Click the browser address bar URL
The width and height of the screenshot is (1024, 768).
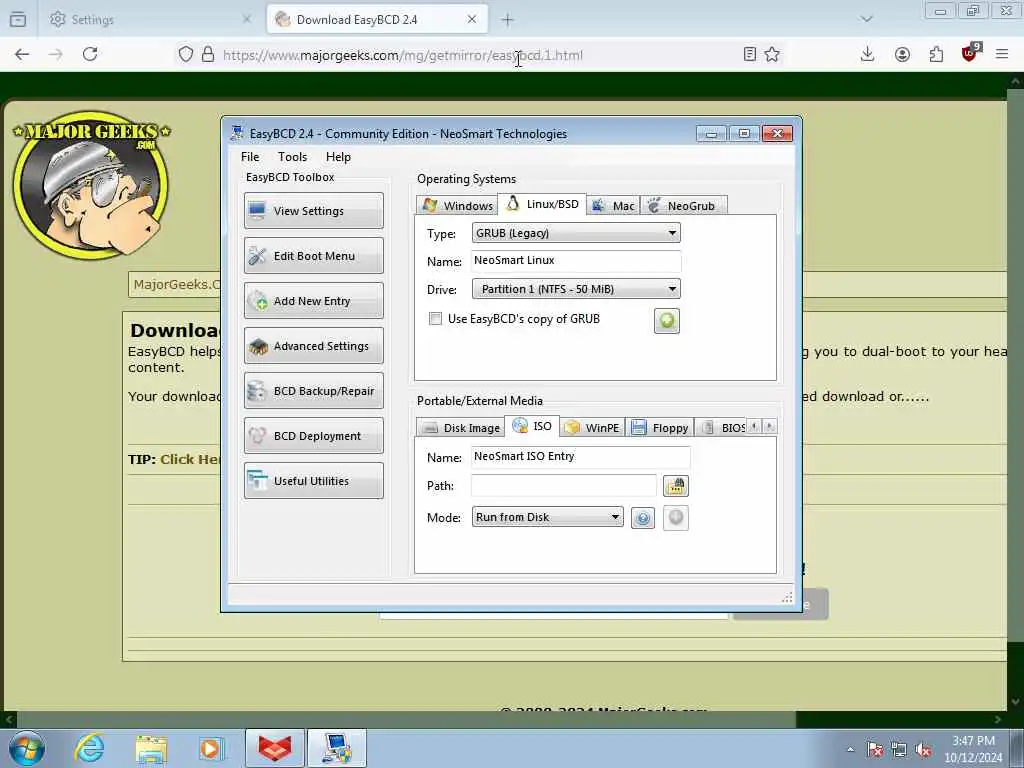402,56
